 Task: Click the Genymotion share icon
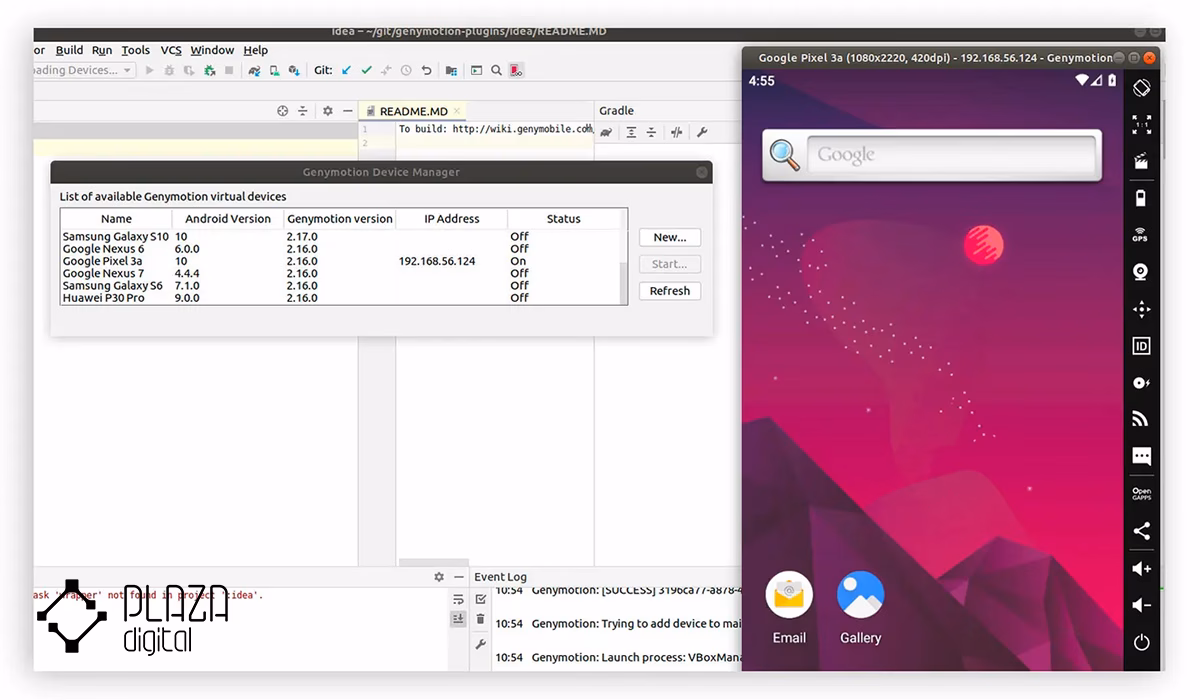click(x=1141, y=531)
